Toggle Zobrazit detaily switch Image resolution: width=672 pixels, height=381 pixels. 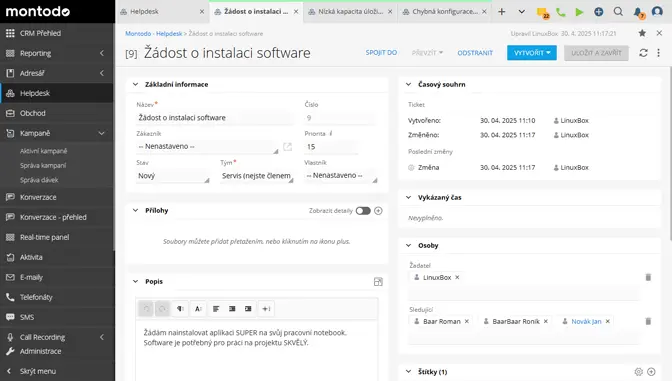(x=363, y=210)
